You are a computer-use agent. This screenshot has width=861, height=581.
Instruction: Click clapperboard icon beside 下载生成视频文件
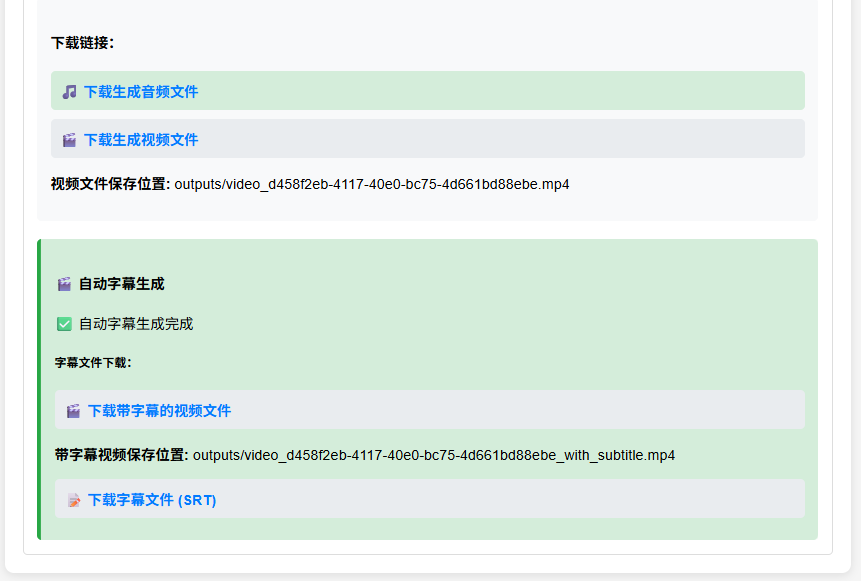pyautogui.click(x=69, y=140)
